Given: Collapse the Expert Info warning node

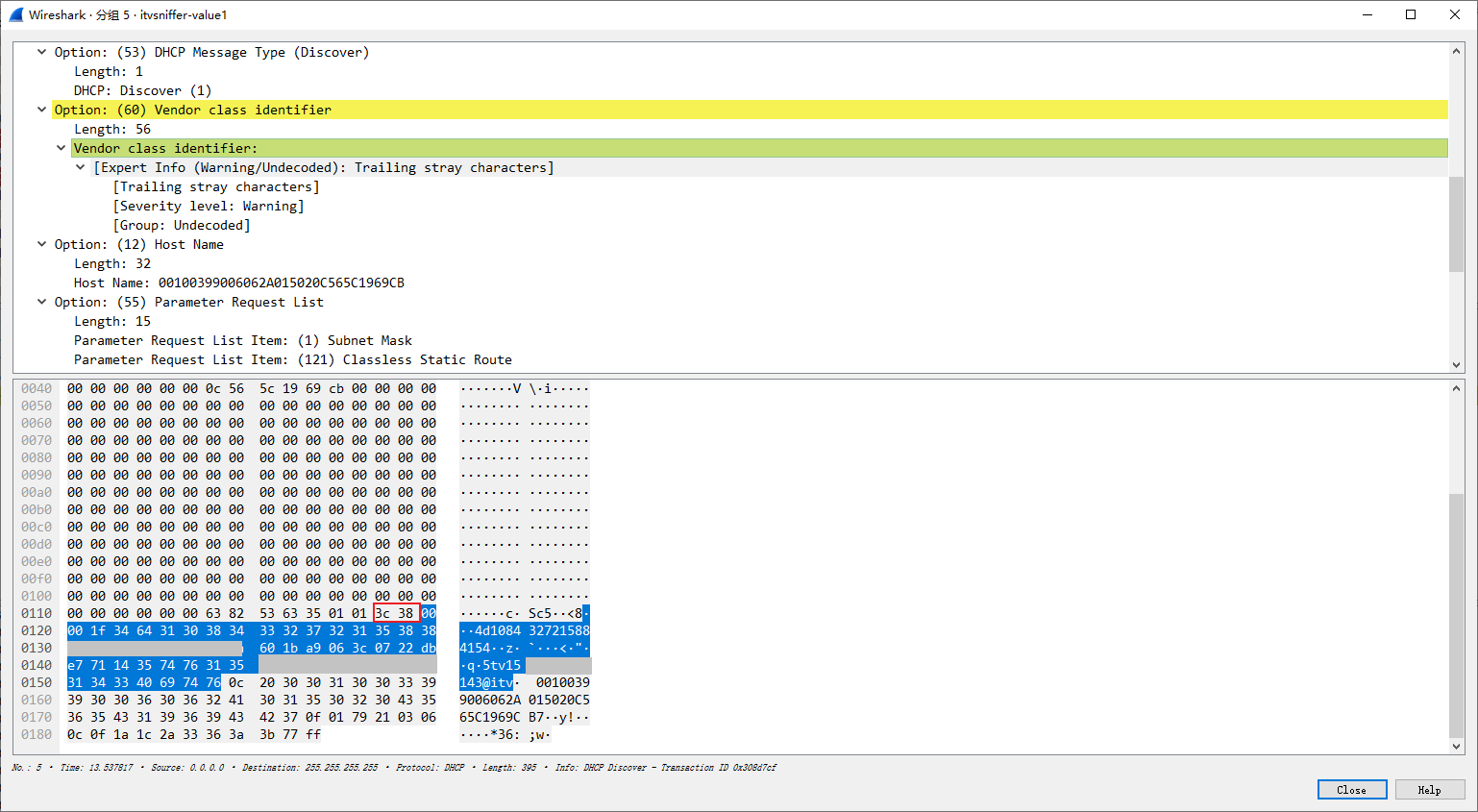Looking at the screenshot, I should pyautogui.click(x=81, y=167).
